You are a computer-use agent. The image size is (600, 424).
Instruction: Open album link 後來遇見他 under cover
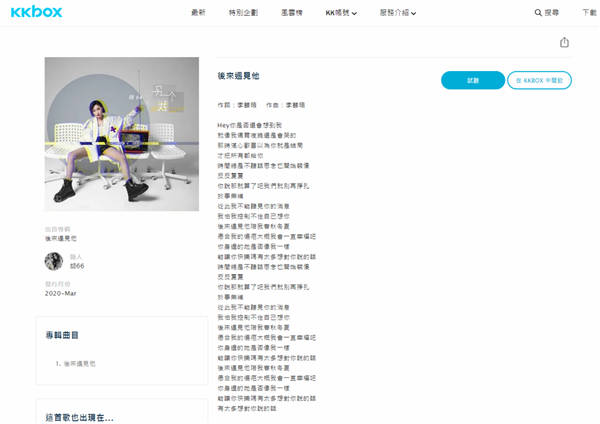(61, 238)
